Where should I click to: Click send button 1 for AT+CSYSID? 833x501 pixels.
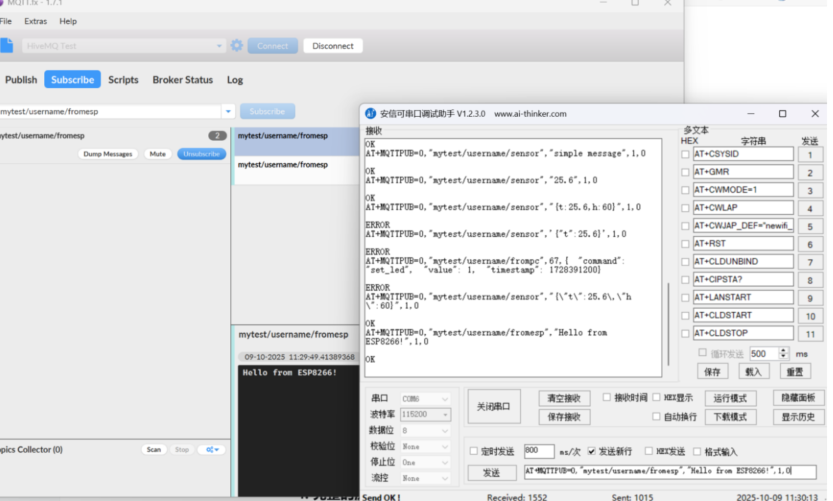point(810,155)
